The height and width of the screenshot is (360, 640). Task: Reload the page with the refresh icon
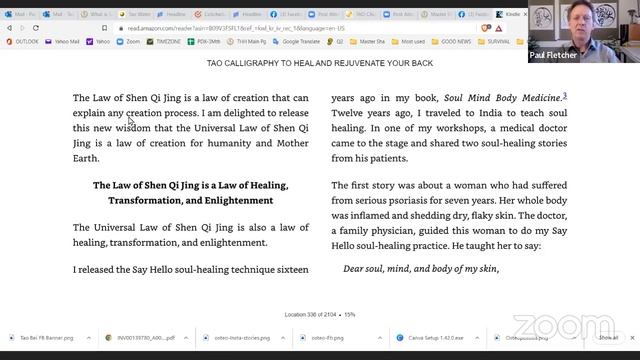click(36, 28)
